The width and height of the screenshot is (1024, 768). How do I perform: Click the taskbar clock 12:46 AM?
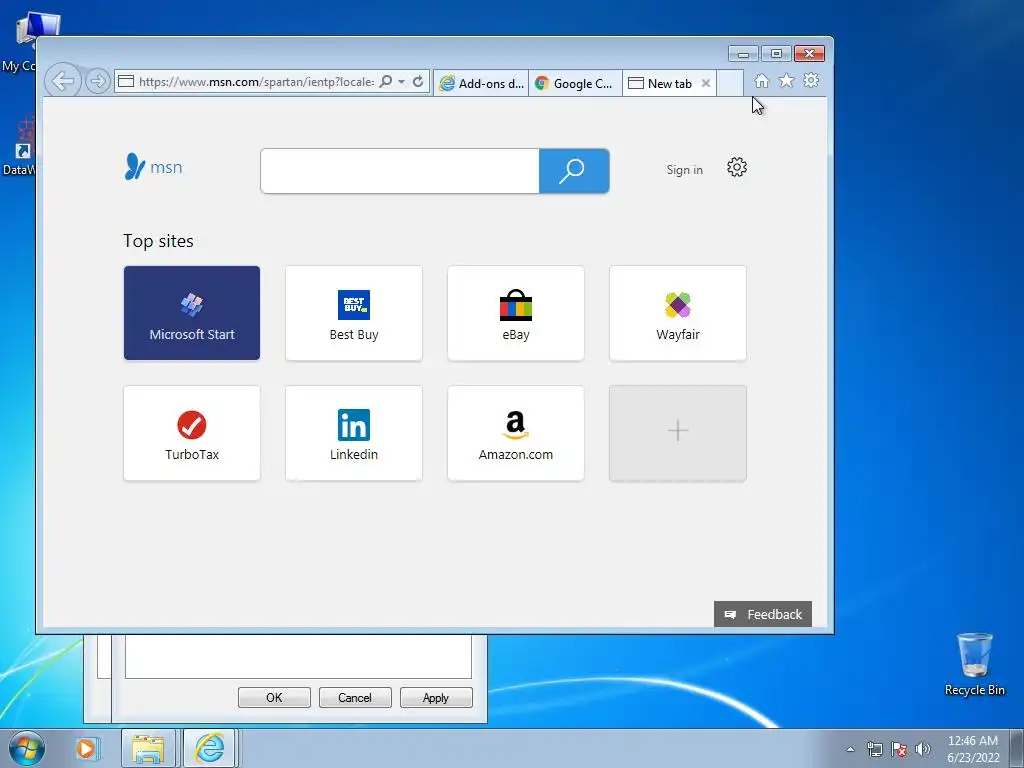coord(973,748)
